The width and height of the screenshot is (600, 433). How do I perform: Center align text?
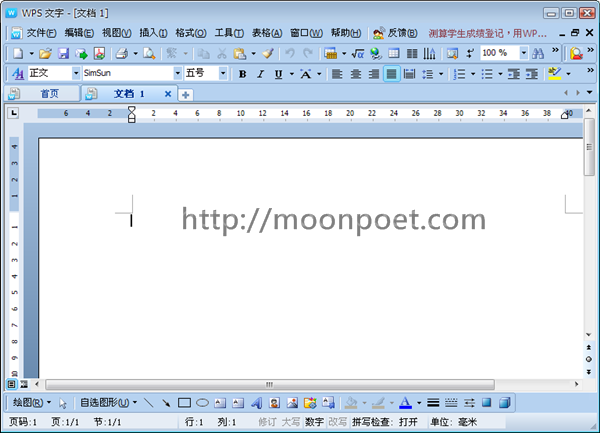(355, 74)
